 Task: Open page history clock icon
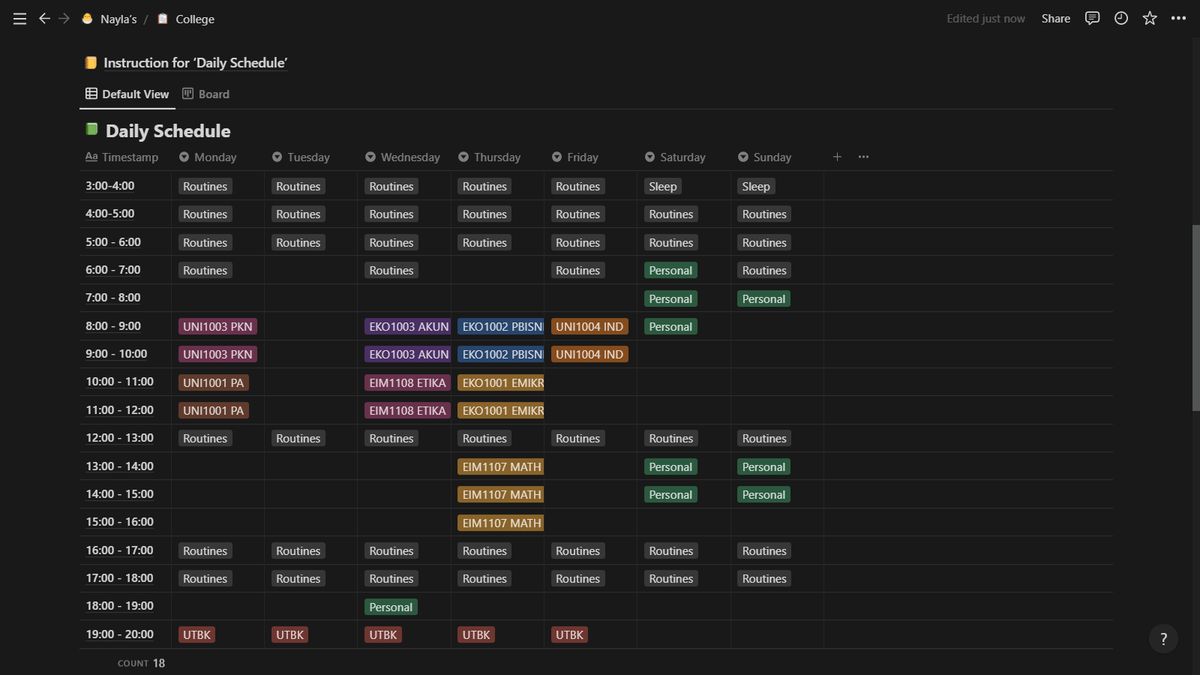click(x=1121, y=18)
